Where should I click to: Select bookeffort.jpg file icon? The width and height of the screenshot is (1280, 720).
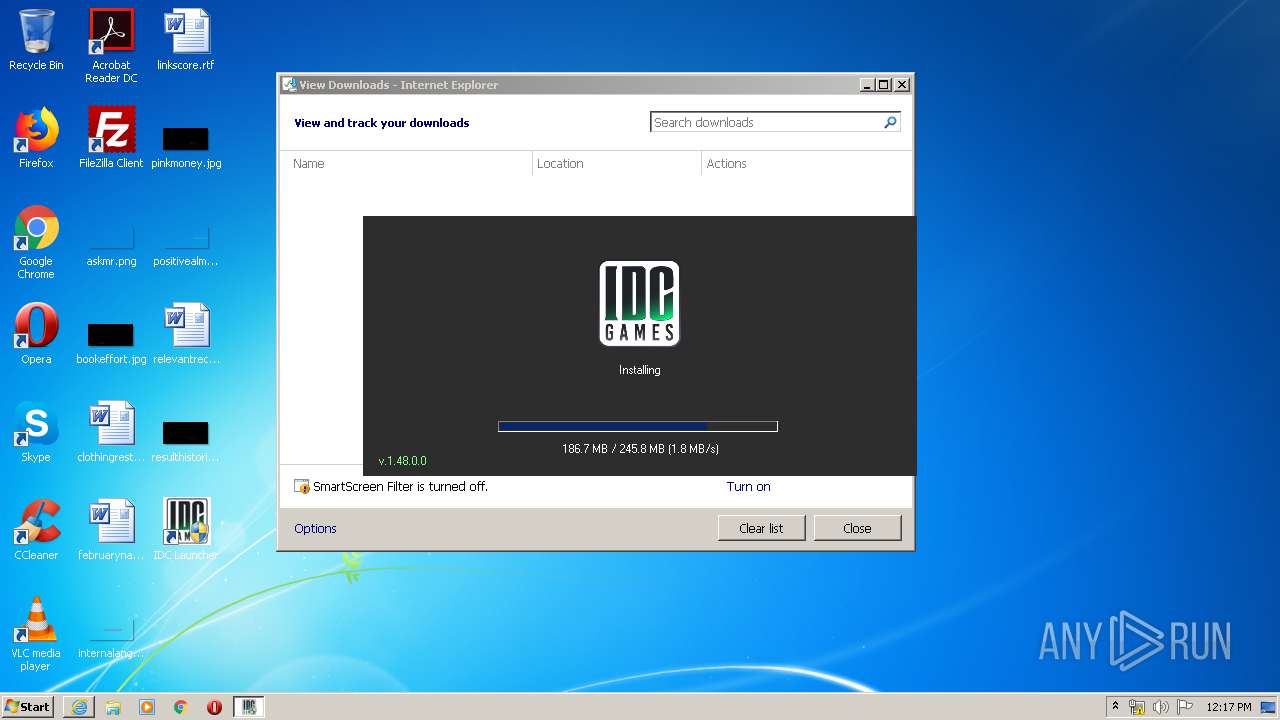[x=111, y=342]
